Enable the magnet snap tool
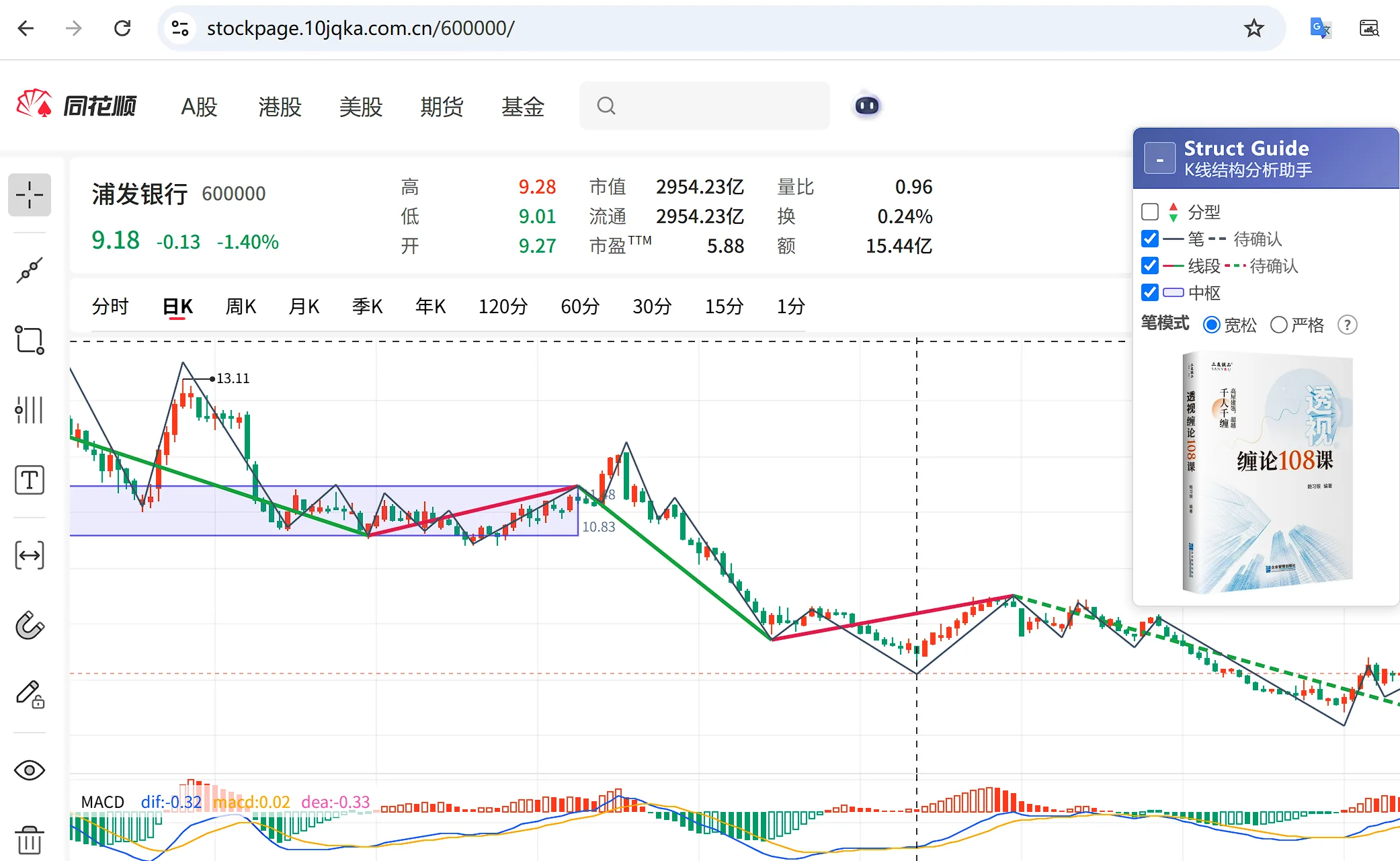1400x861 pixels. (x=30, y=625)
